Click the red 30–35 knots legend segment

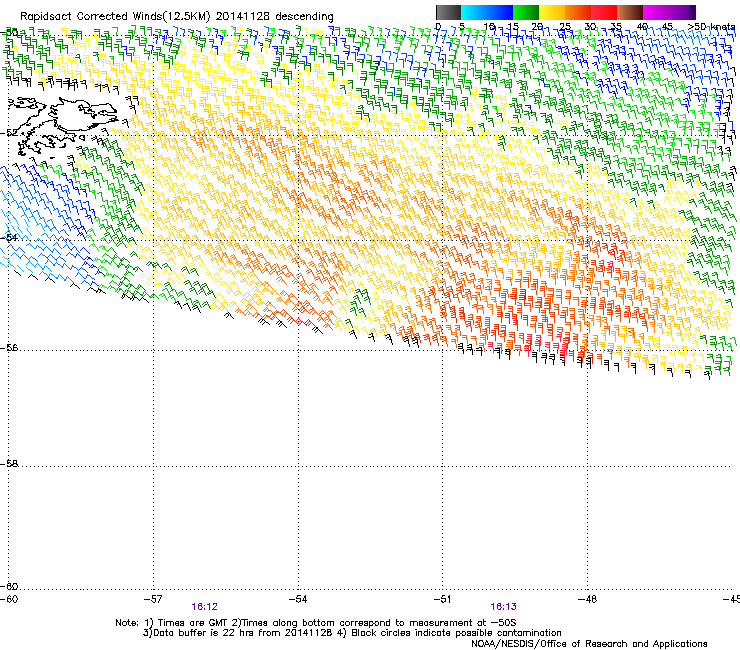(x=604, y=12)
